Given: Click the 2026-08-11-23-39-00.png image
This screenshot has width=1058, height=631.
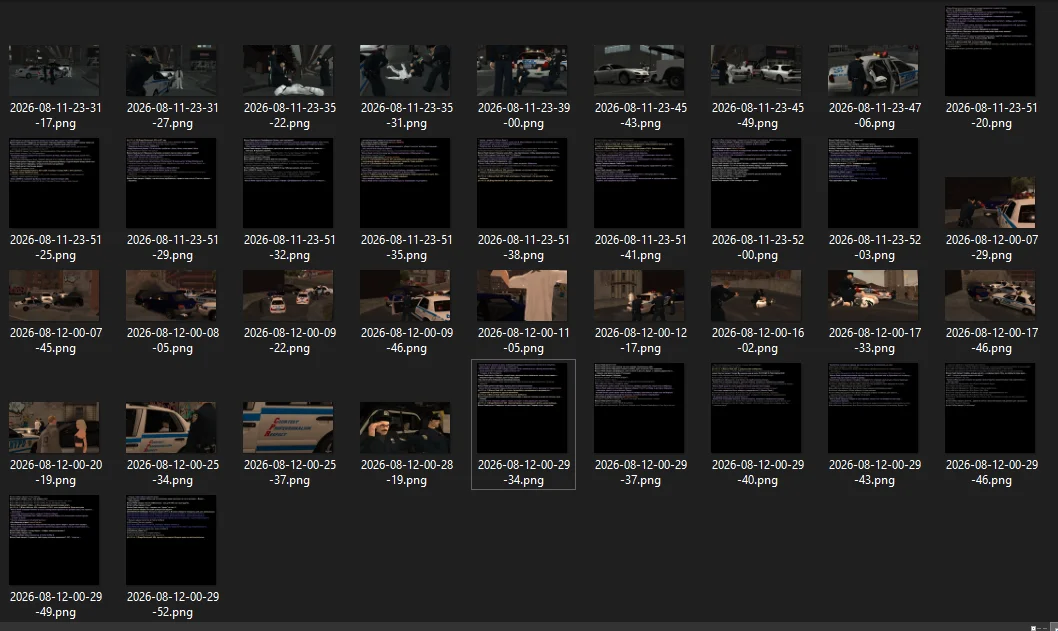Looking at the screenshot, I should click(522, 71).
